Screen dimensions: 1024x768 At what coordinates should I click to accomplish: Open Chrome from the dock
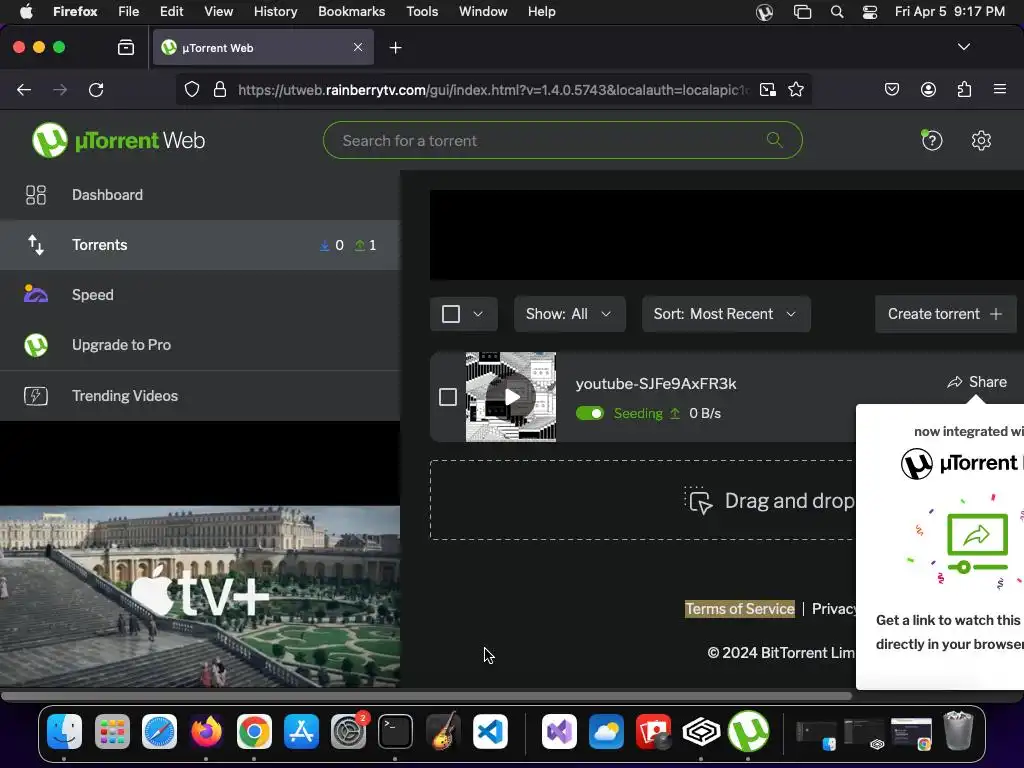(x=254, y=731)
